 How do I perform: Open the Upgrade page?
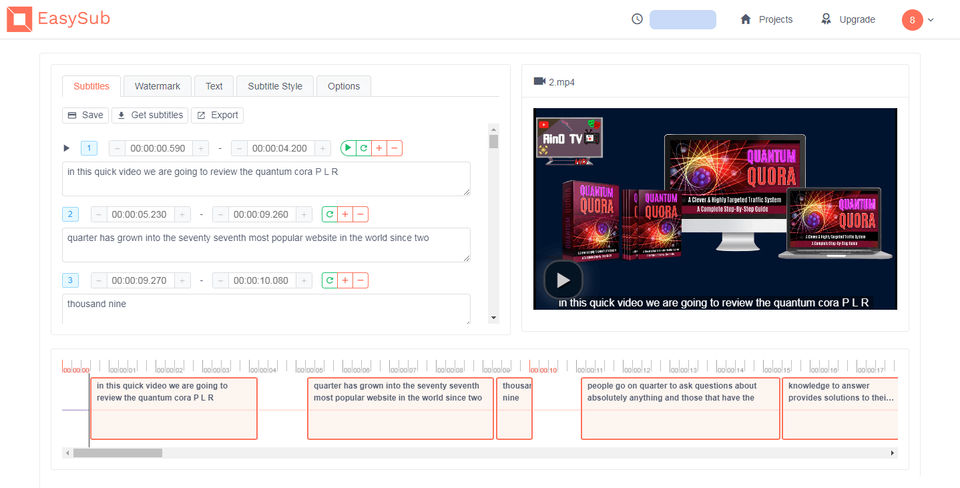tap(848, 20)
